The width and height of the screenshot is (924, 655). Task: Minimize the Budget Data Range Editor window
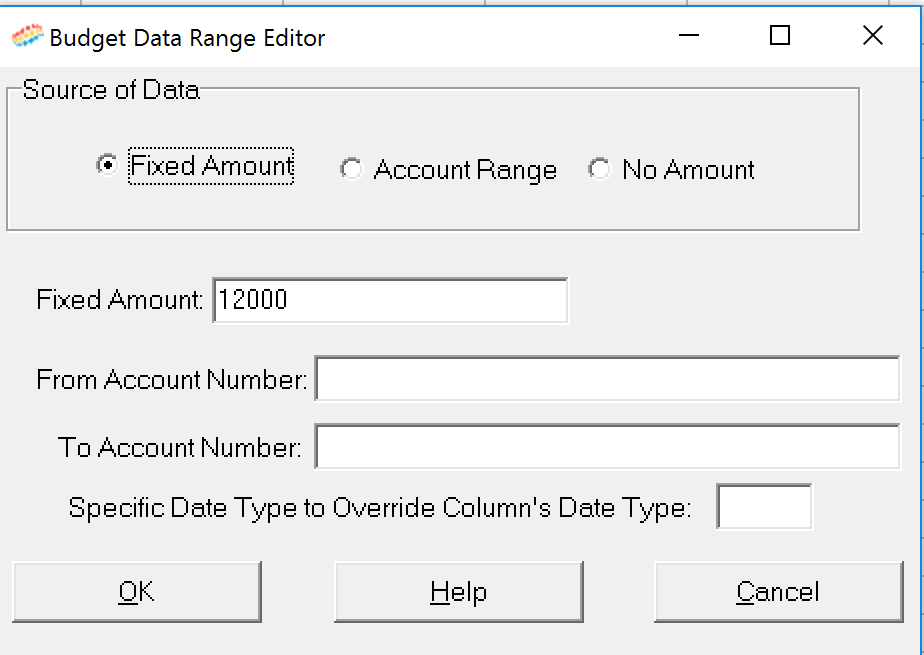tap(688, 36)
